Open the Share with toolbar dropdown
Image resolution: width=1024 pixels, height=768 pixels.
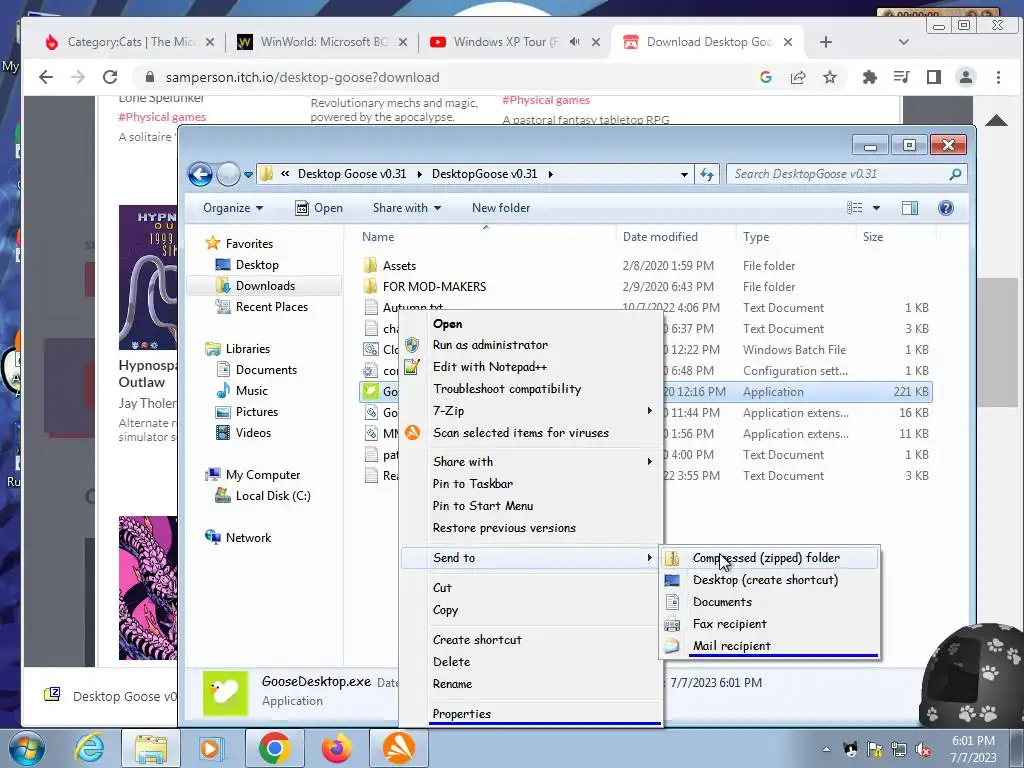pos(407,208)
